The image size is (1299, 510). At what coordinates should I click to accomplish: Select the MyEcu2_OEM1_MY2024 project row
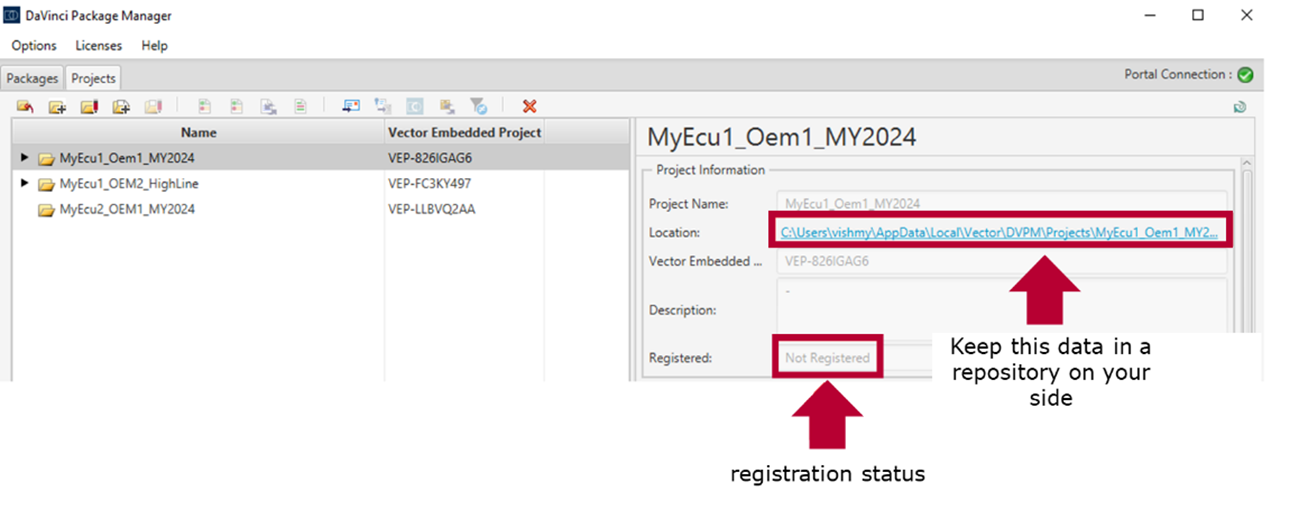(320, 210)
